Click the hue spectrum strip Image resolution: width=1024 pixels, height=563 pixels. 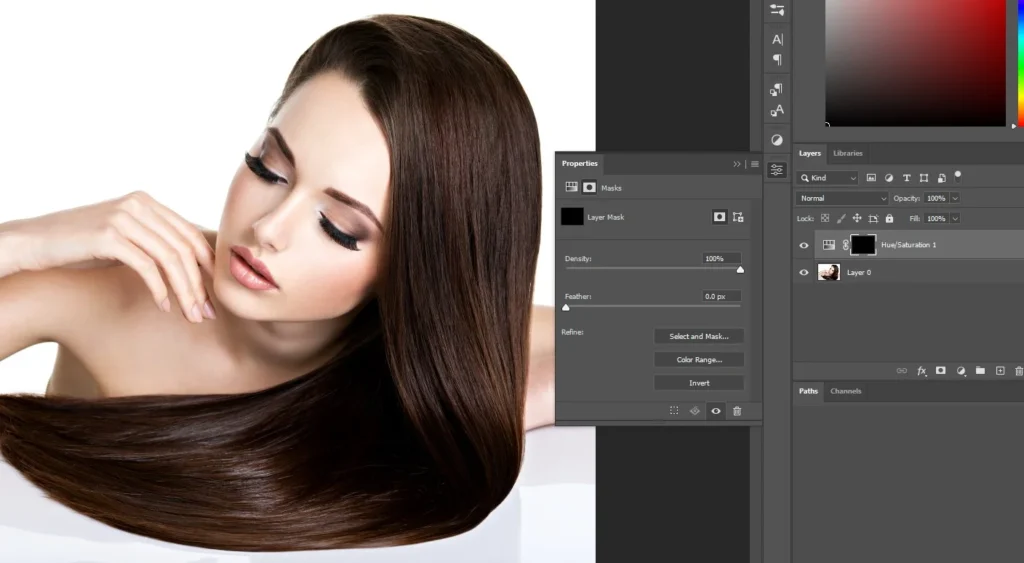[1020, 63]
